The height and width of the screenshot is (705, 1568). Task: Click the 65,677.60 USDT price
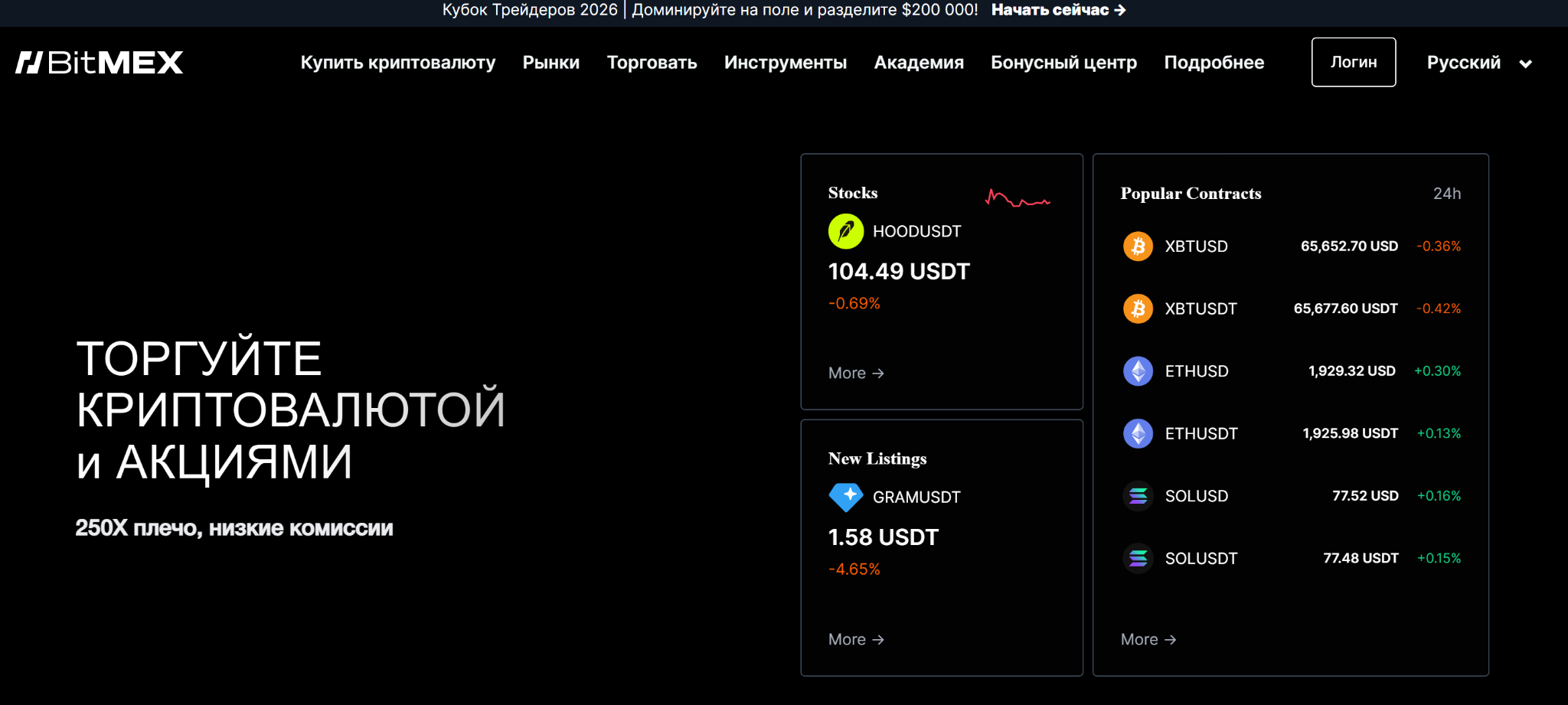click(1345, 308)
